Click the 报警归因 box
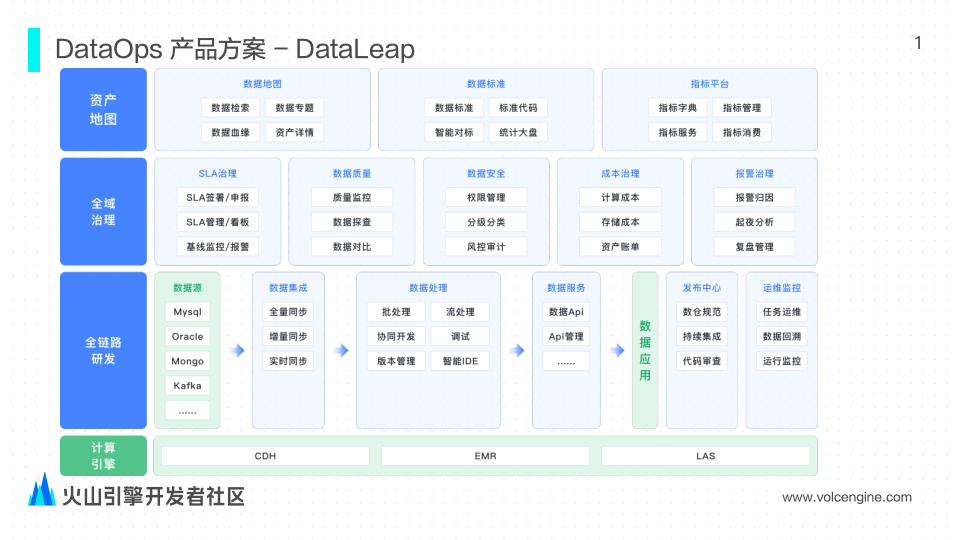This screenshot has width=960, height=540. 754,198
